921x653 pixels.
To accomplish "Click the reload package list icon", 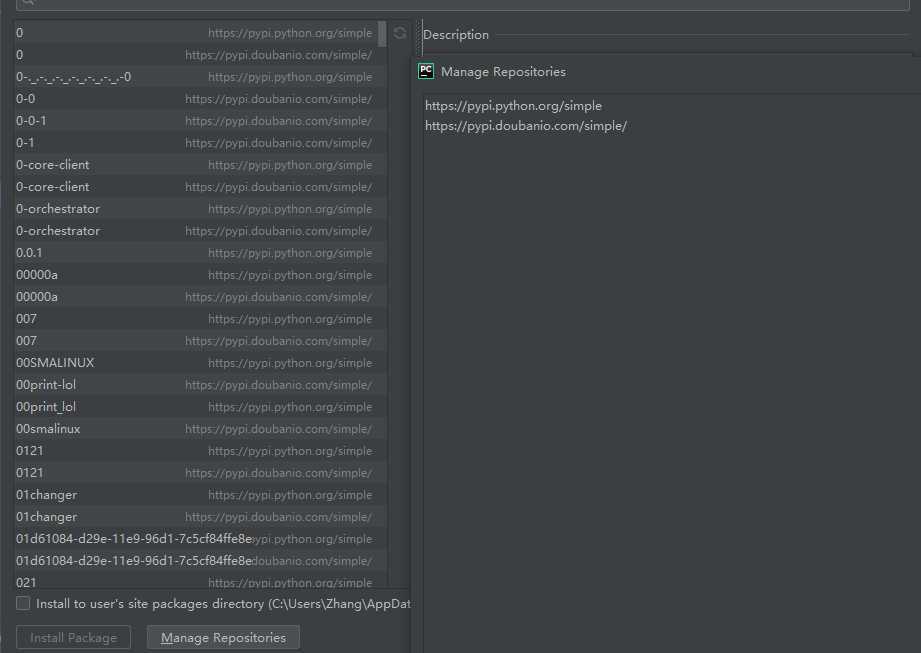I will 400,33.
